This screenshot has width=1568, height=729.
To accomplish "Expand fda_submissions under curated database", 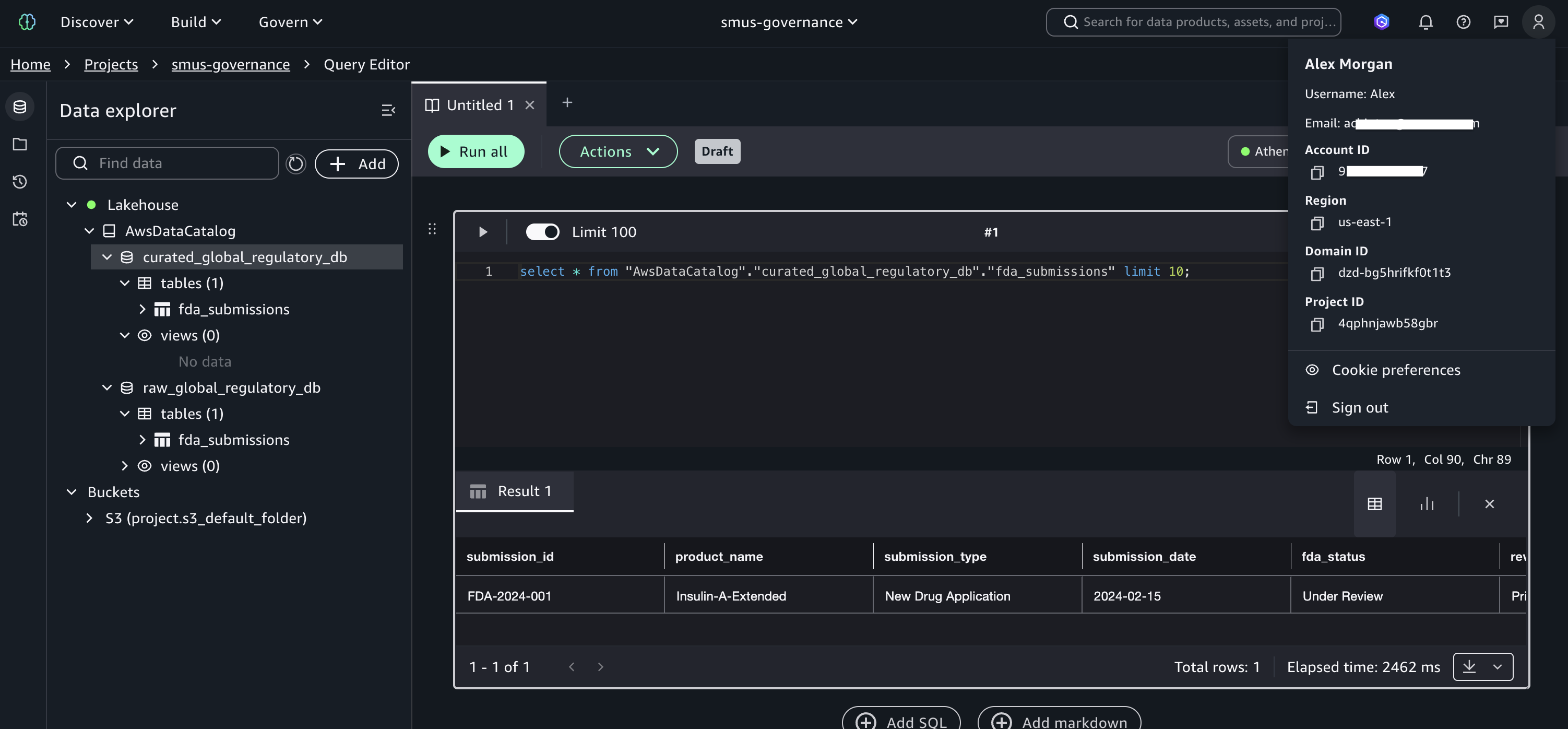I will click(x=142, y=309).
